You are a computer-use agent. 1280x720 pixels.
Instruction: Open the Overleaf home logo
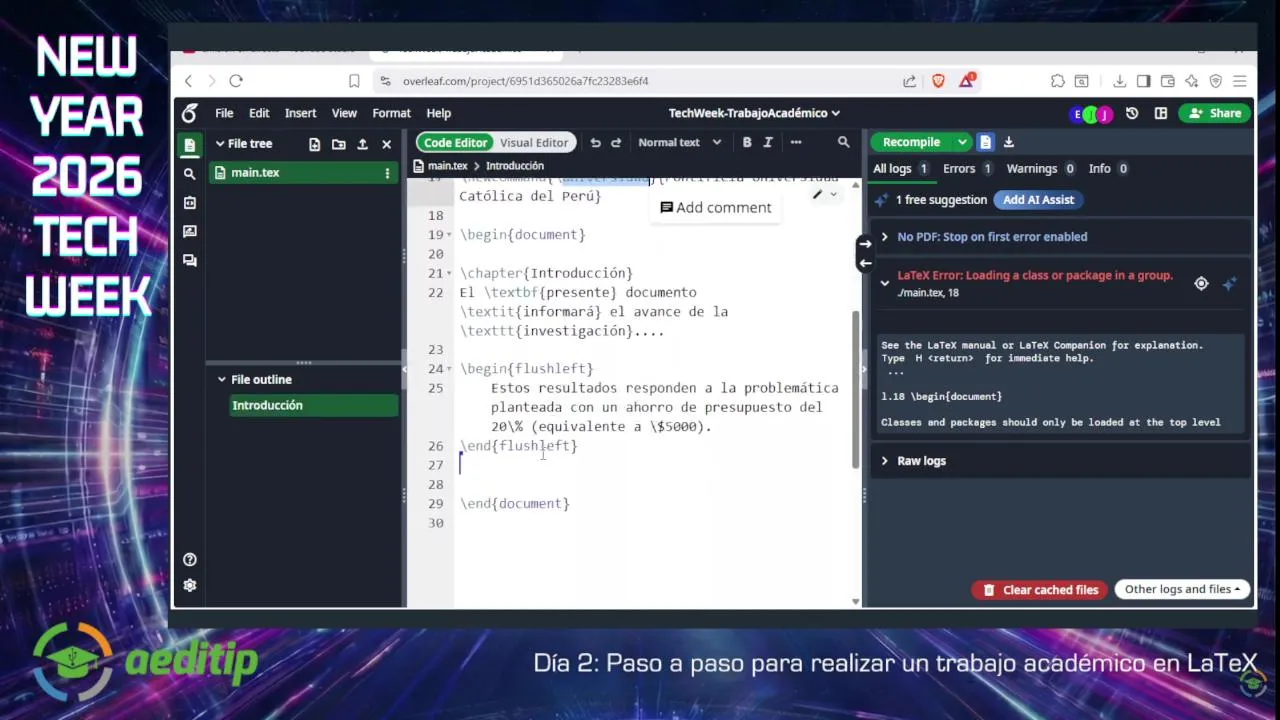pos(190,113)
